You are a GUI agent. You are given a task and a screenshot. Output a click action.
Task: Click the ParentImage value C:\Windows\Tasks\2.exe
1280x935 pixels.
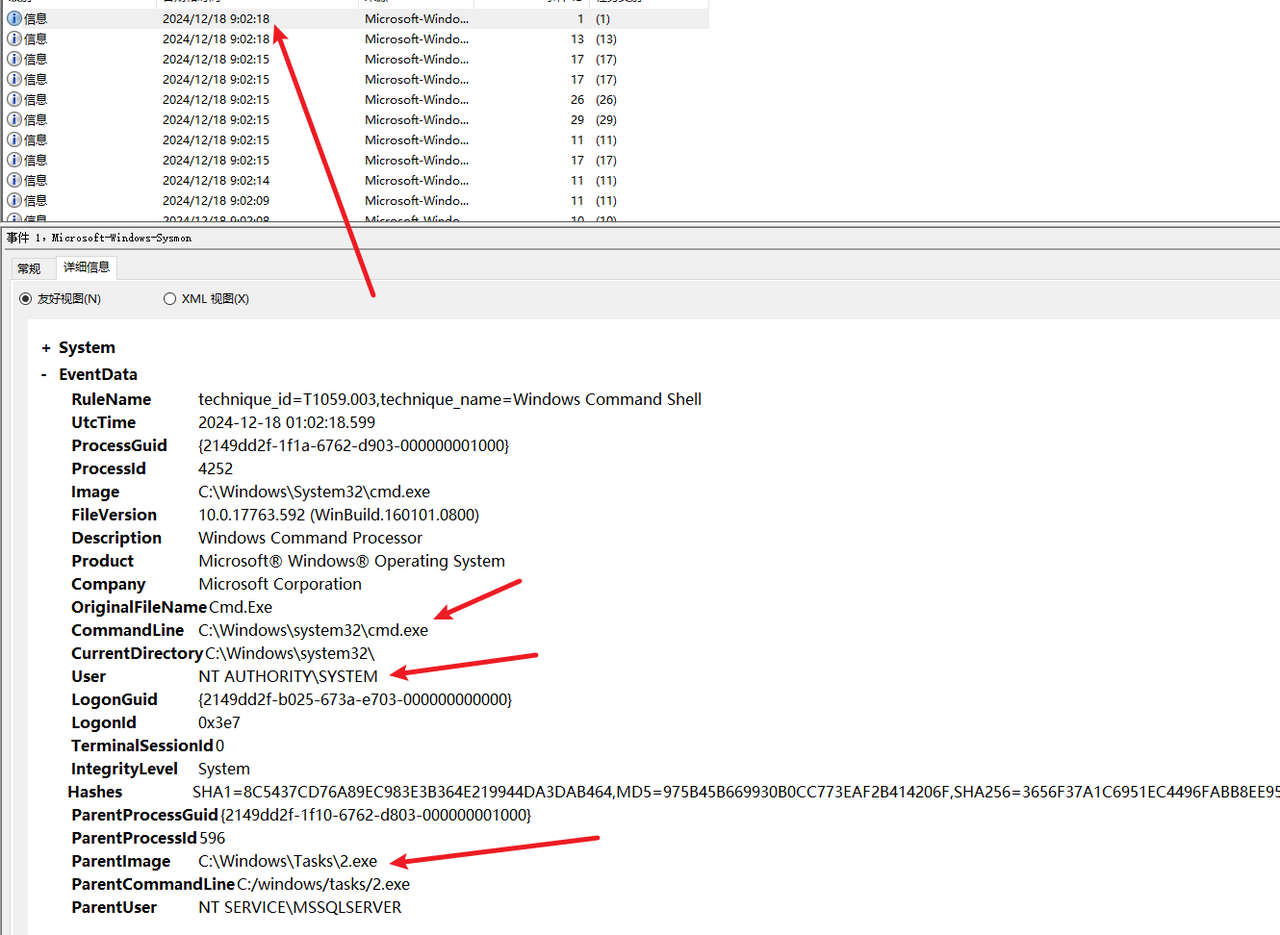(x=288, y=861)
